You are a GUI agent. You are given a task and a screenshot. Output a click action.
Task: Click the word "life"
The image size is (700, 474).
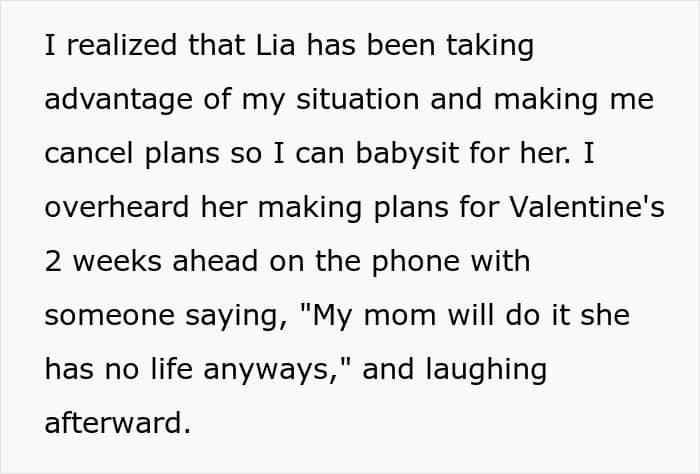tap(171, 369)
